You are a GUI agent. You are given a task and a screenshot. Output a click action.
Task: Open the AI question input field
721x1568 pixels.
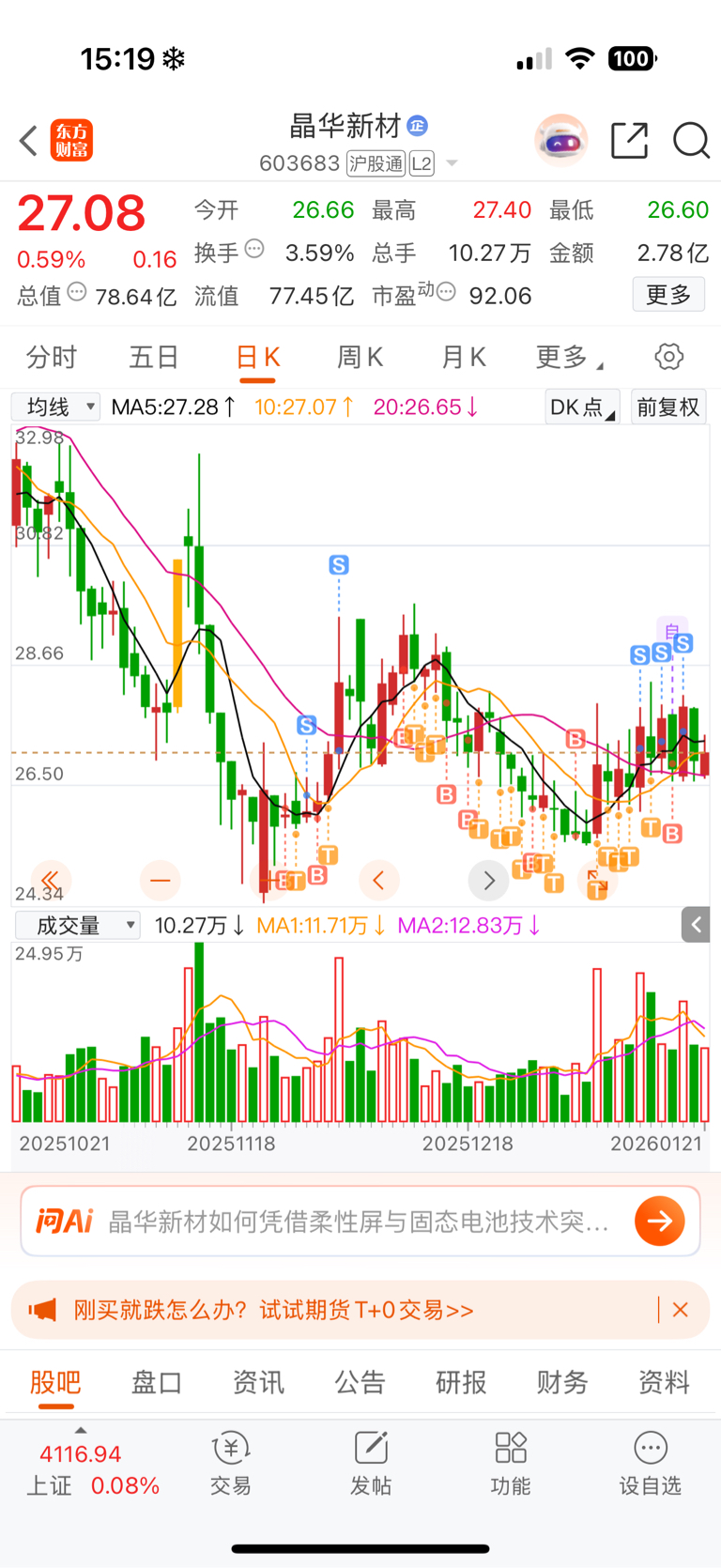click(360, 1221)
